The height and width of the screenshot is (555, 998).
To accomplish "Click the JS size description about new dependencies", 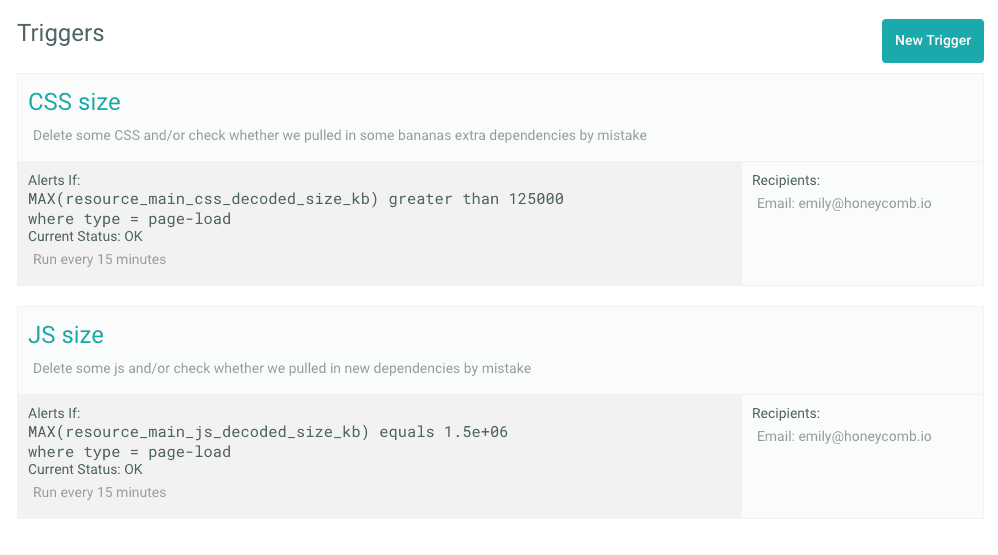I will click(281, 368).
